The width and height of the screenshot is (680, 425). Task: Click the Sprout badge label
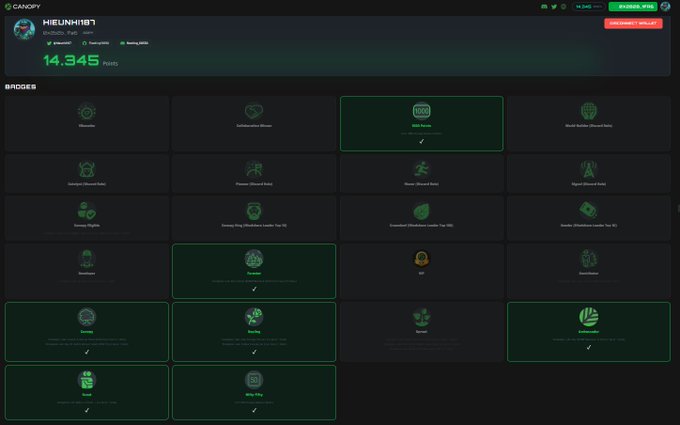click(422, 332)
